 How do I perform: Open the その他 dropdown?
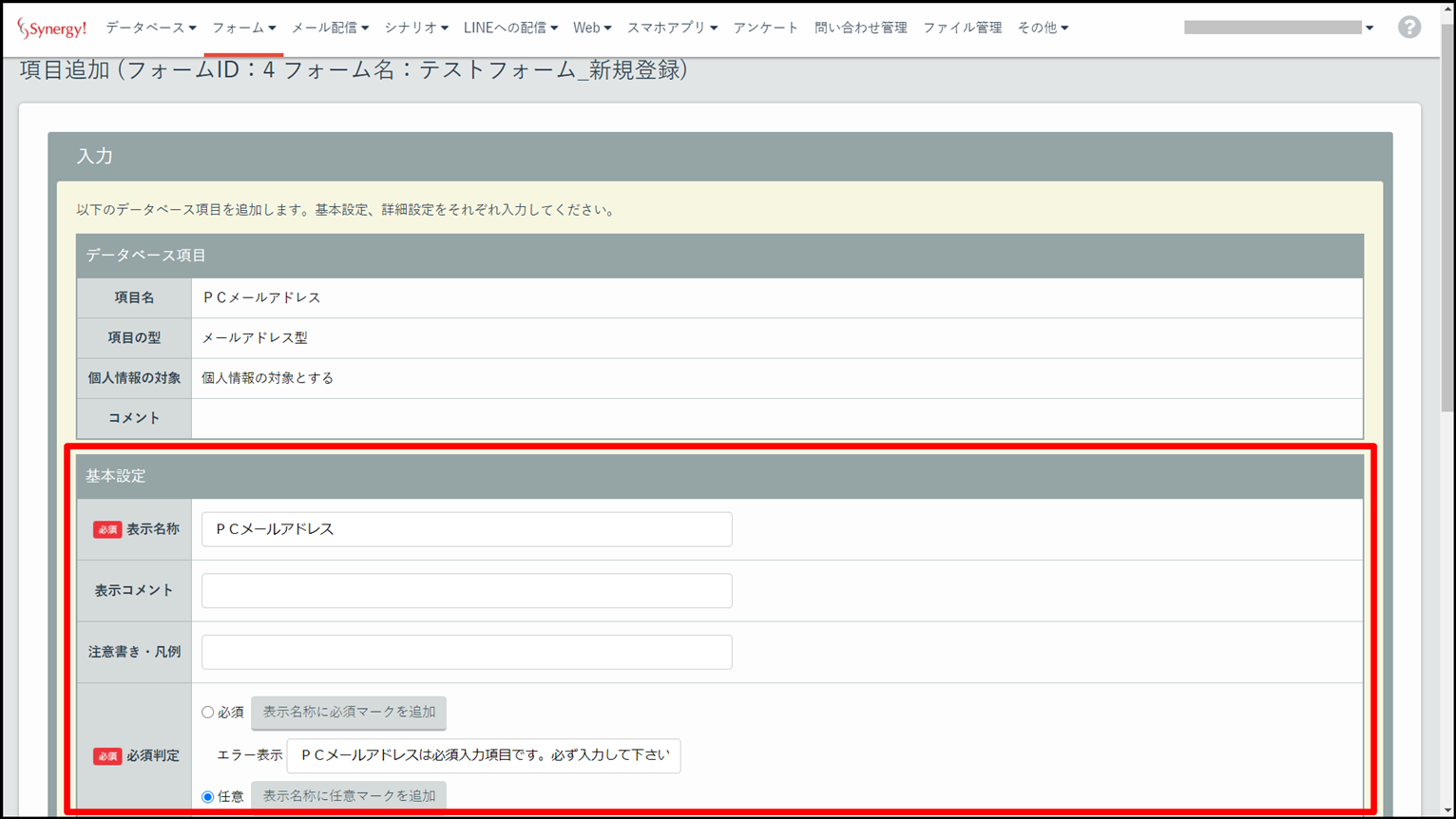tap(1043, 29)
